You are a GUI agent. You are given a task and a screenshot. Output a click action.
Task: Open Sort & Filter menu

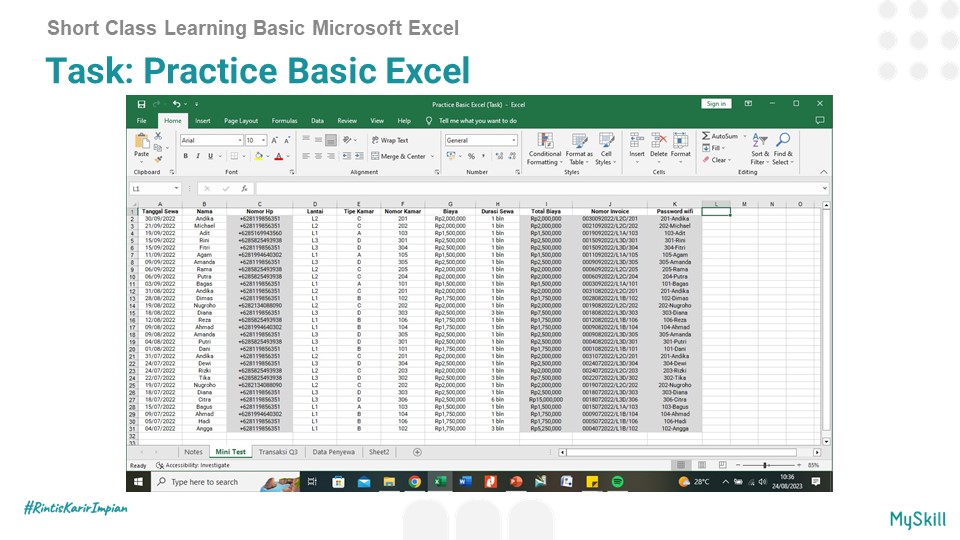coord(760,149)
